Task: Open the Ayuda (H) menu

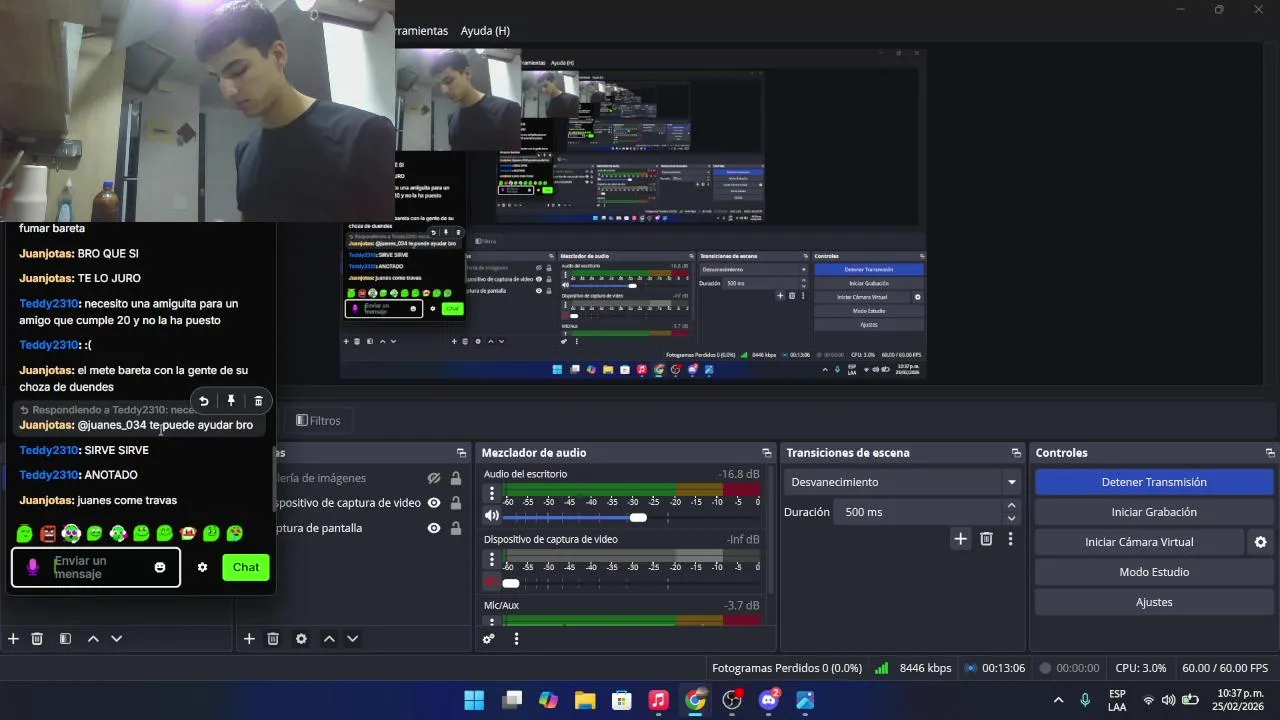Action: point(485,31)
